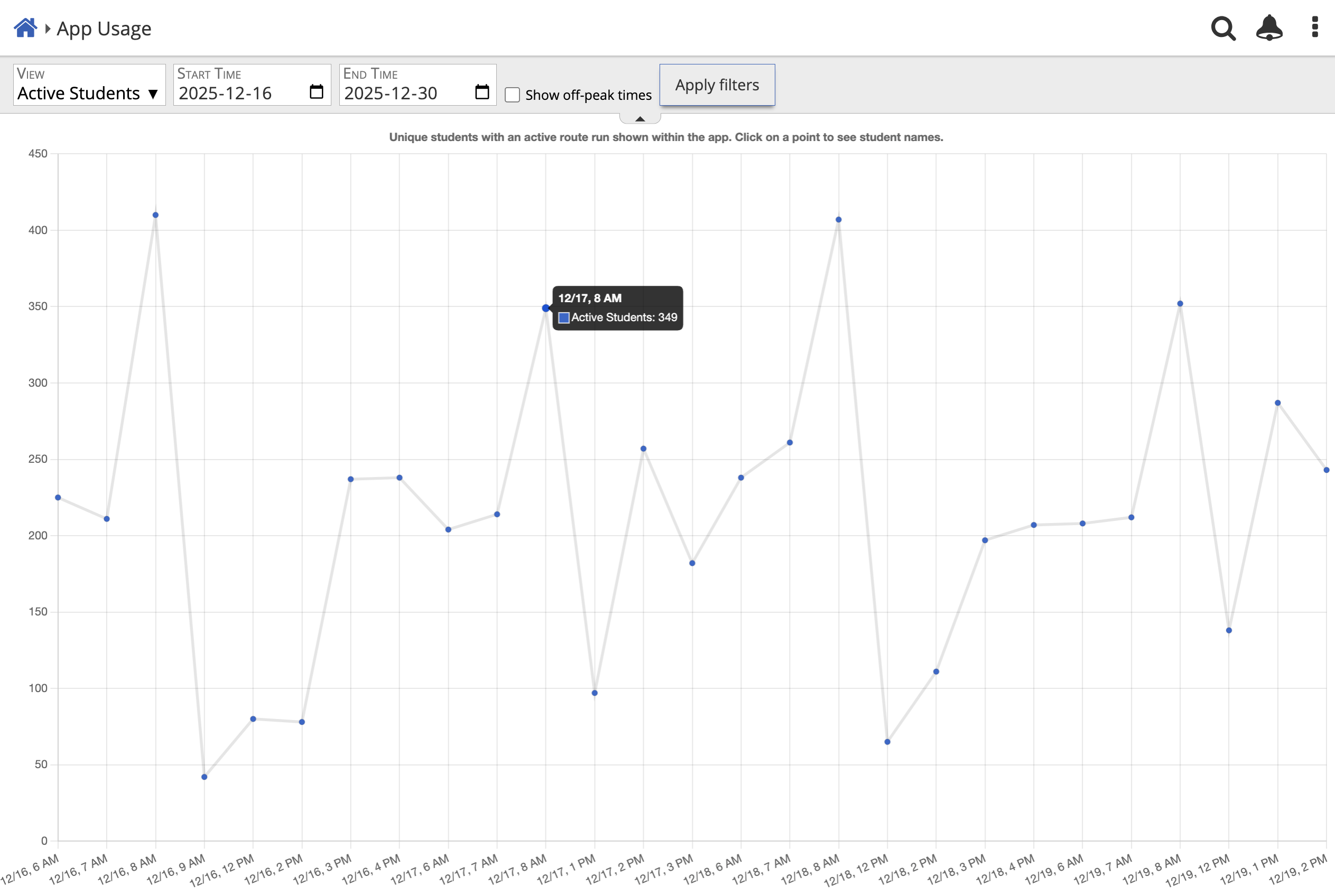Screen dimensions: 1335x896
Task: Select the 12/19, 8 AM data point
Action: coord(1180,304)
